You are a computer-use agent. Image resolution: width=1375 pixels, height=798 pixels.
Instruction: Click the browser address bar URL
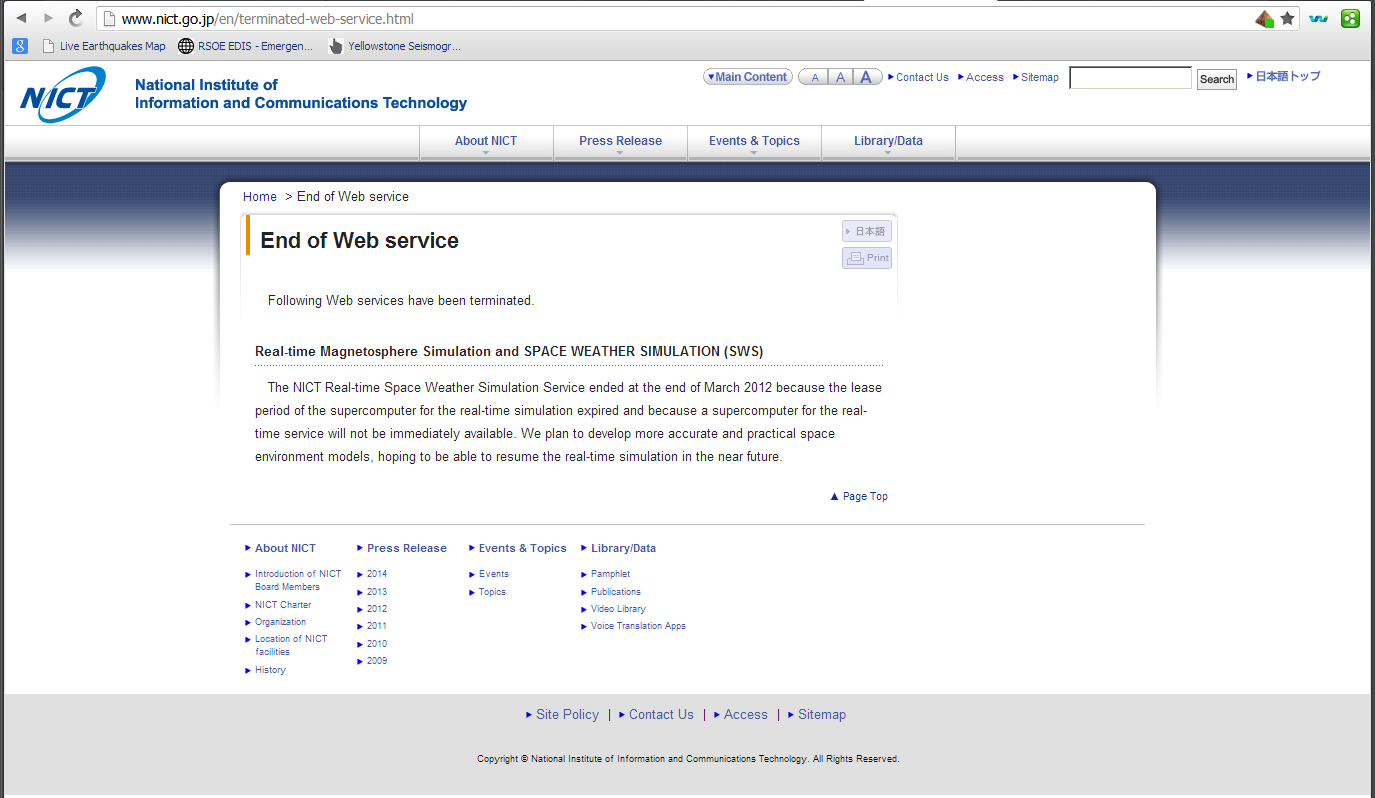click(267, 19)
